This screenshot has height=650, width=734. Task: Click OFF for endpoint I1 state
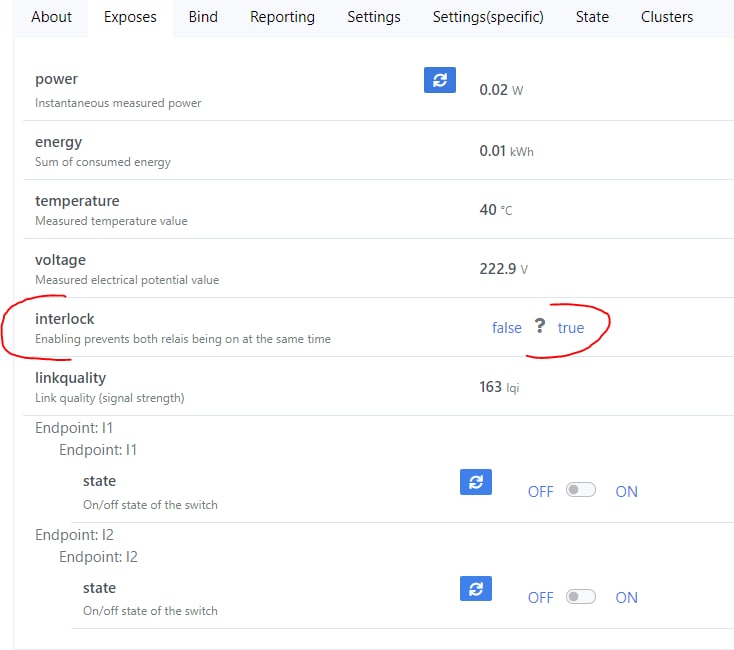point(541,491)
